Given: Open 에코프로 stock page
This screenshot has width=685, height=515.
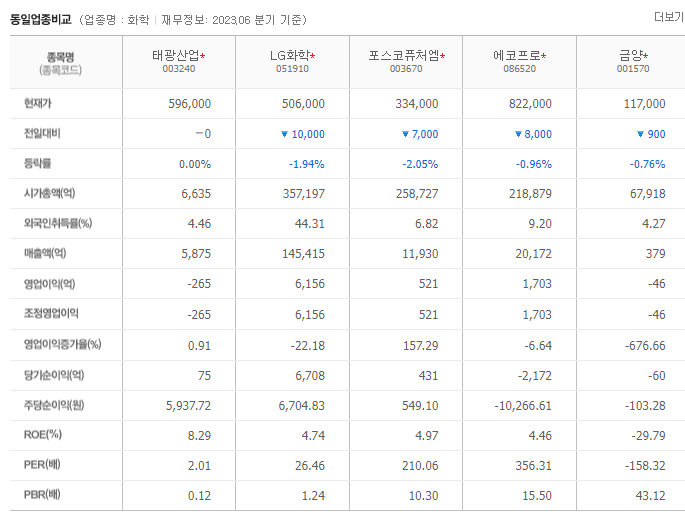Looking at the screenshot, I should point(517,55).
